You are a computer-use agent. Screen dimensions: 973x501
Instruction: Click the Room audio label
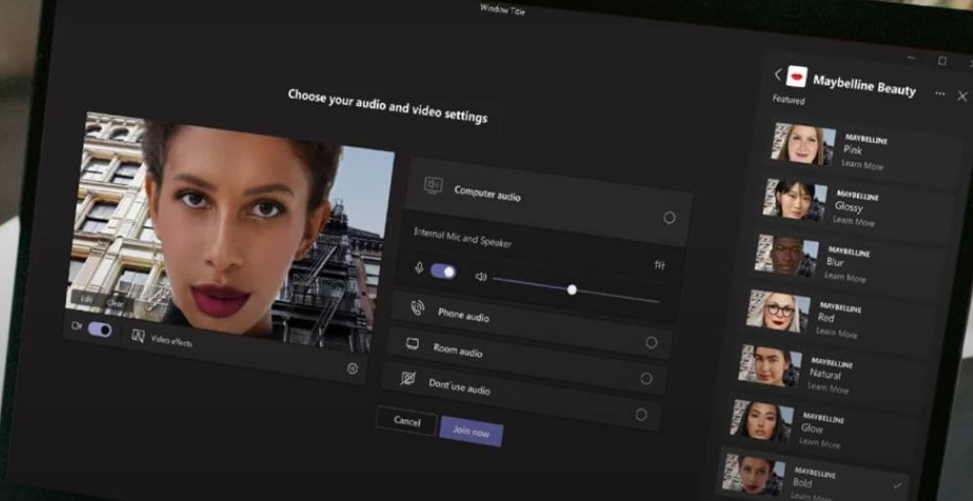(x=458, y=350)
